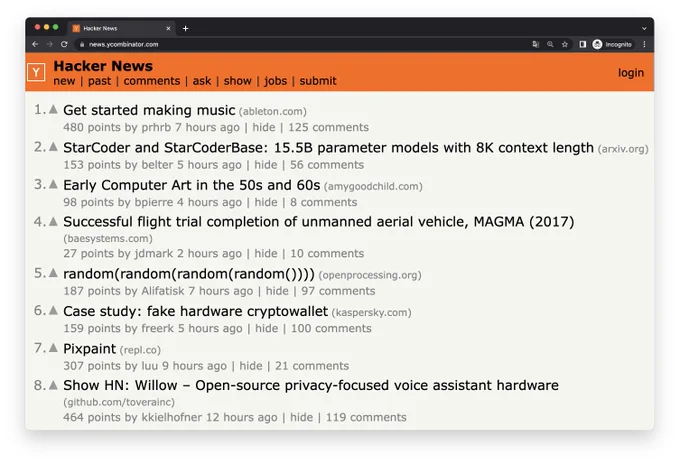
Task: View the 97 comments thread
Action: (338, 291)
